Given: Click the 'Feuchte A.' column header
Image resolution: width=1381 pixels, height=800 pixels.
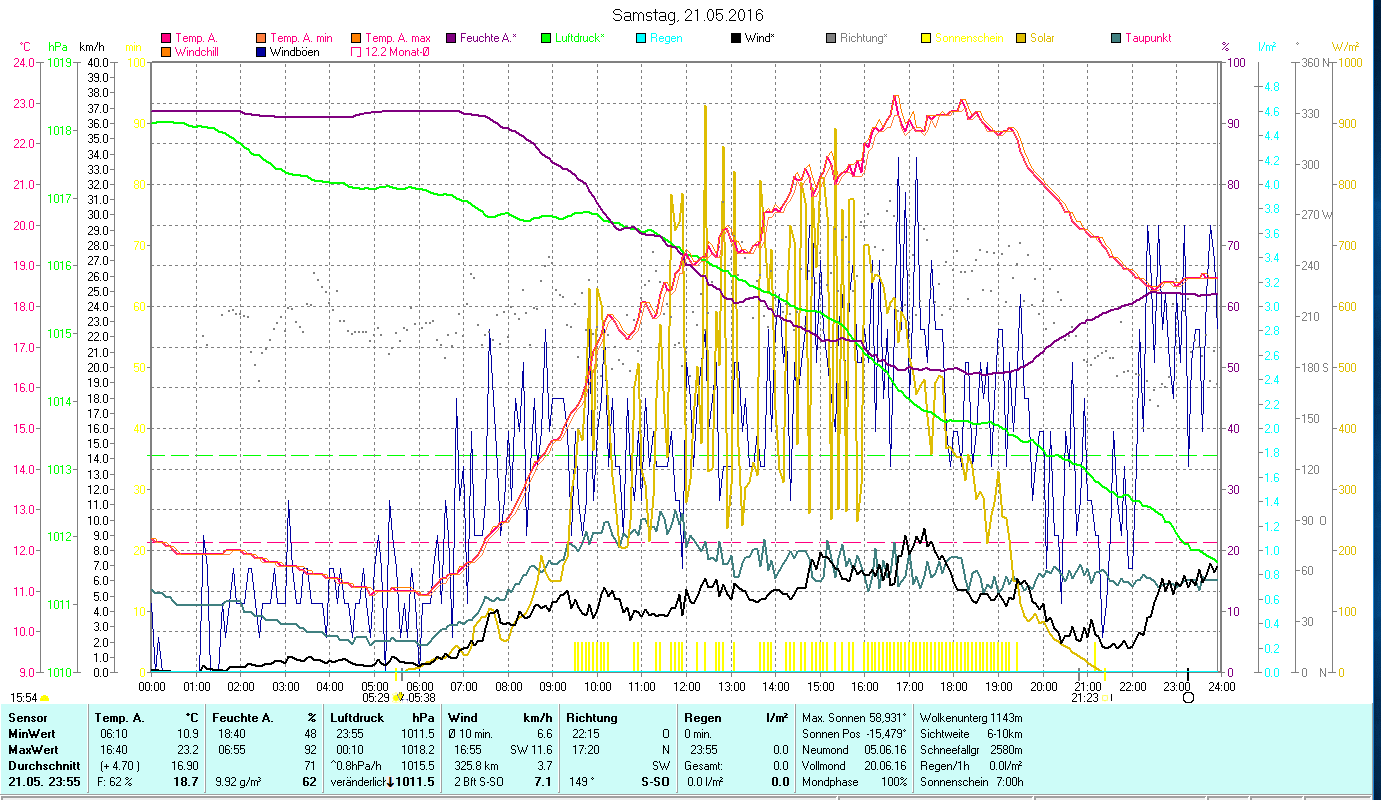Looking at the screenshot, I should (244, 718).
